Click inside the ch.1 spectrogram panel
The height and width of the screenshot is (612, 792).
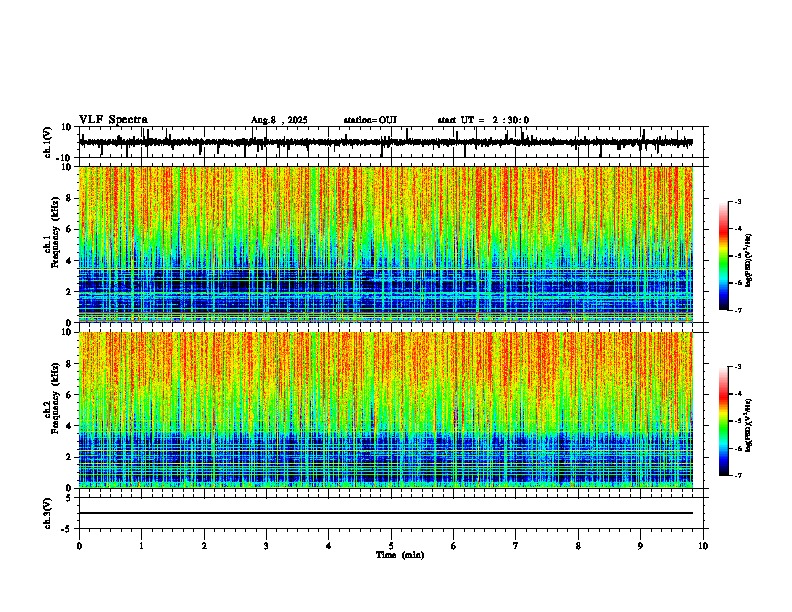[385, 244]
